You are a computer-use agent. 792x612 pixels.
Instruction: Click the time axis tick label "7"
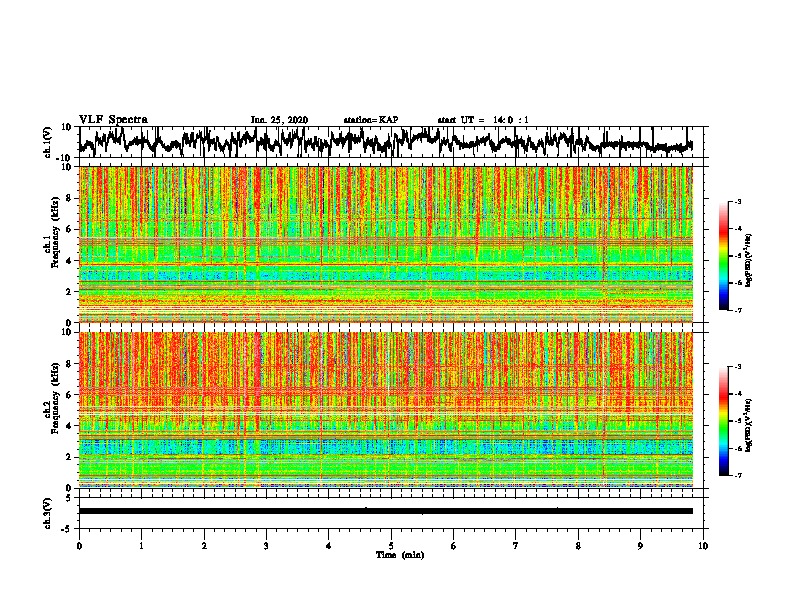click(516, 546)
